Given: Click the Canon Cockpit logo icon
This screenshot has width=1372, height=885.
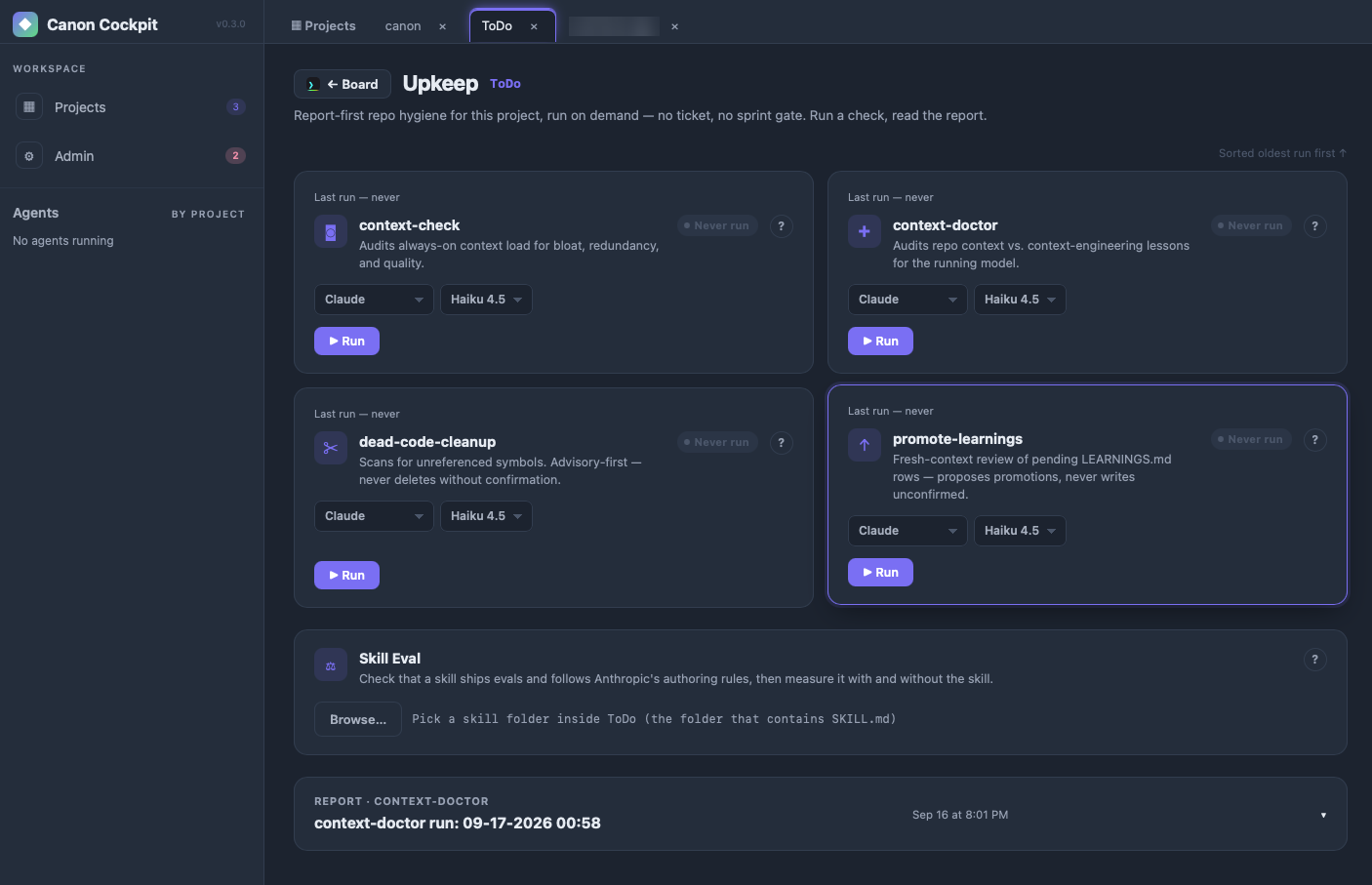Looking at the screenshot, I should click(25, 24).
